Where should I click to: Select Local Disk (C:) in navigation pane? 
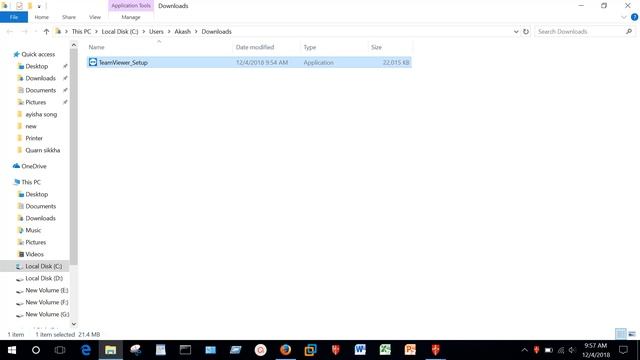pyautogui.click(x=43, y=266)
